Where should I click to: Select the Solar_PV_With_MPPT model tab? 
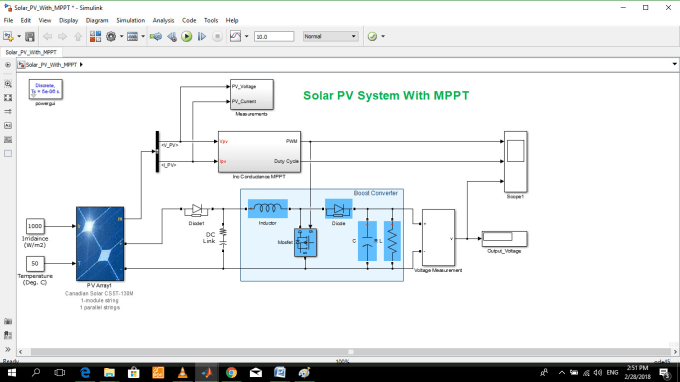(31, 52)
